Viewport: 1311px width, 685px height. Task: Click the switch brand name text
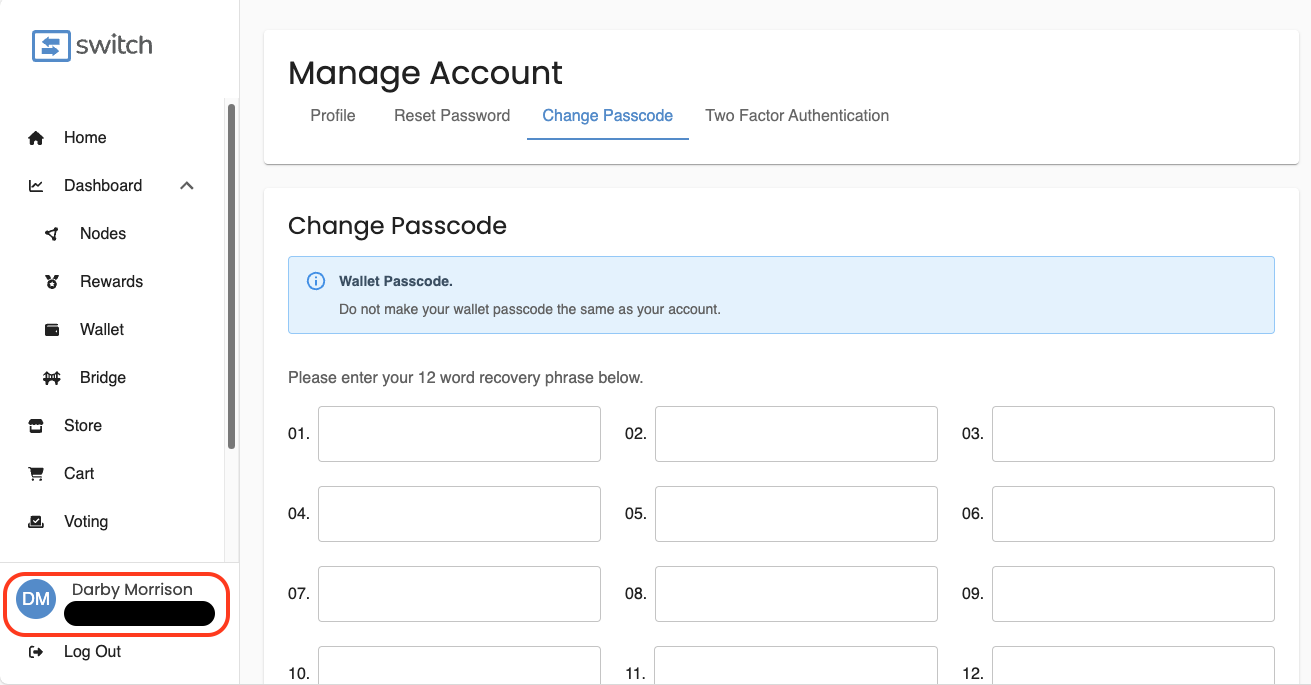point(114,45)
